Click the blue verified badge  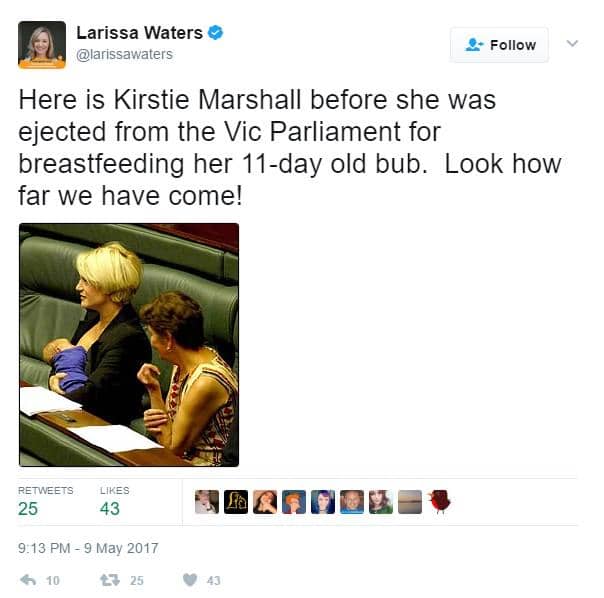point(216,32)
